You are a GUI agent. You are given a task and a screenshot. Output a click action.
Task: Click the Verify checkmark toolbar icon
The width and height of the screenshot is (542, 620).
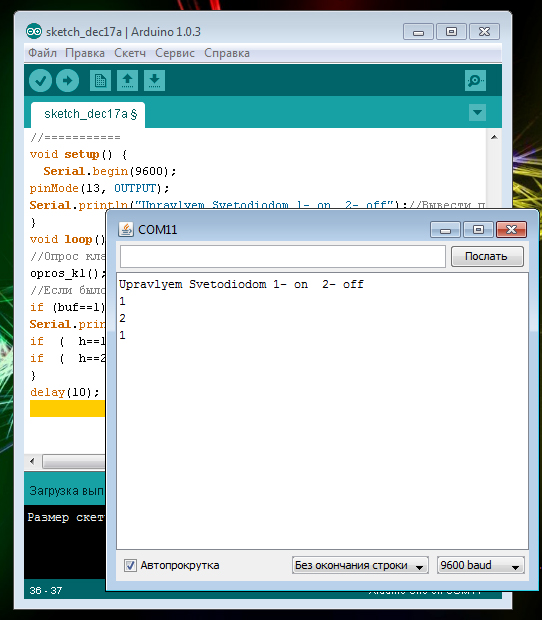coord(40,81)
